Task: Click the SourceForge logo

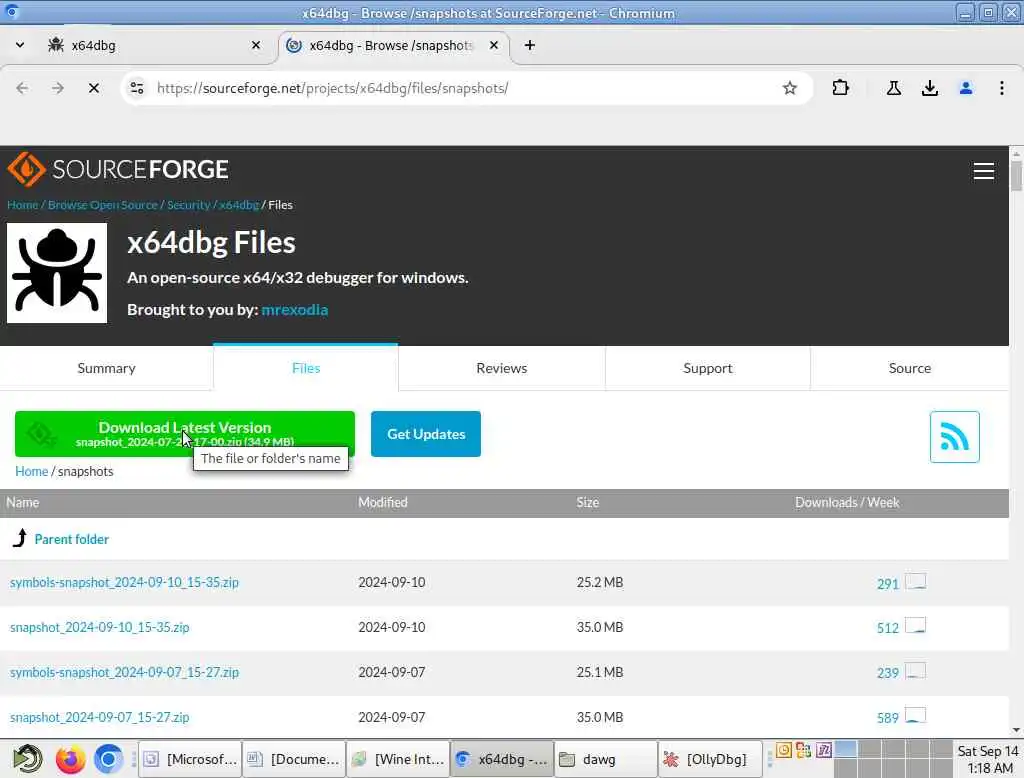Action: [118, 169]
